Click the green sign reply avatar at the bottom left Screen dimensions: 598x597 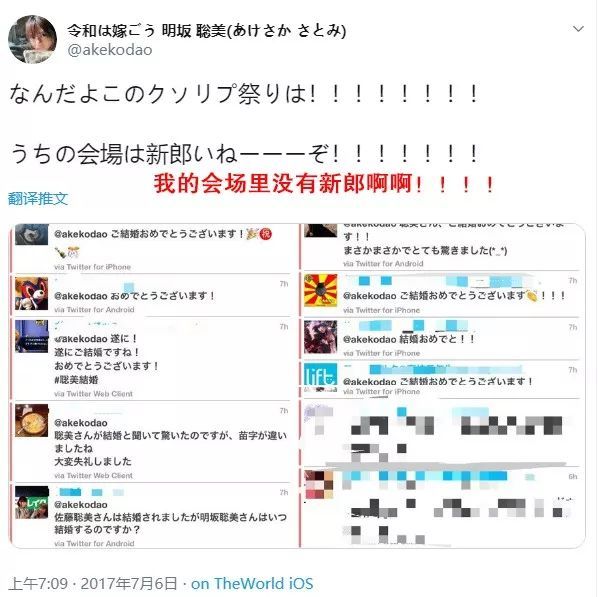32,502
